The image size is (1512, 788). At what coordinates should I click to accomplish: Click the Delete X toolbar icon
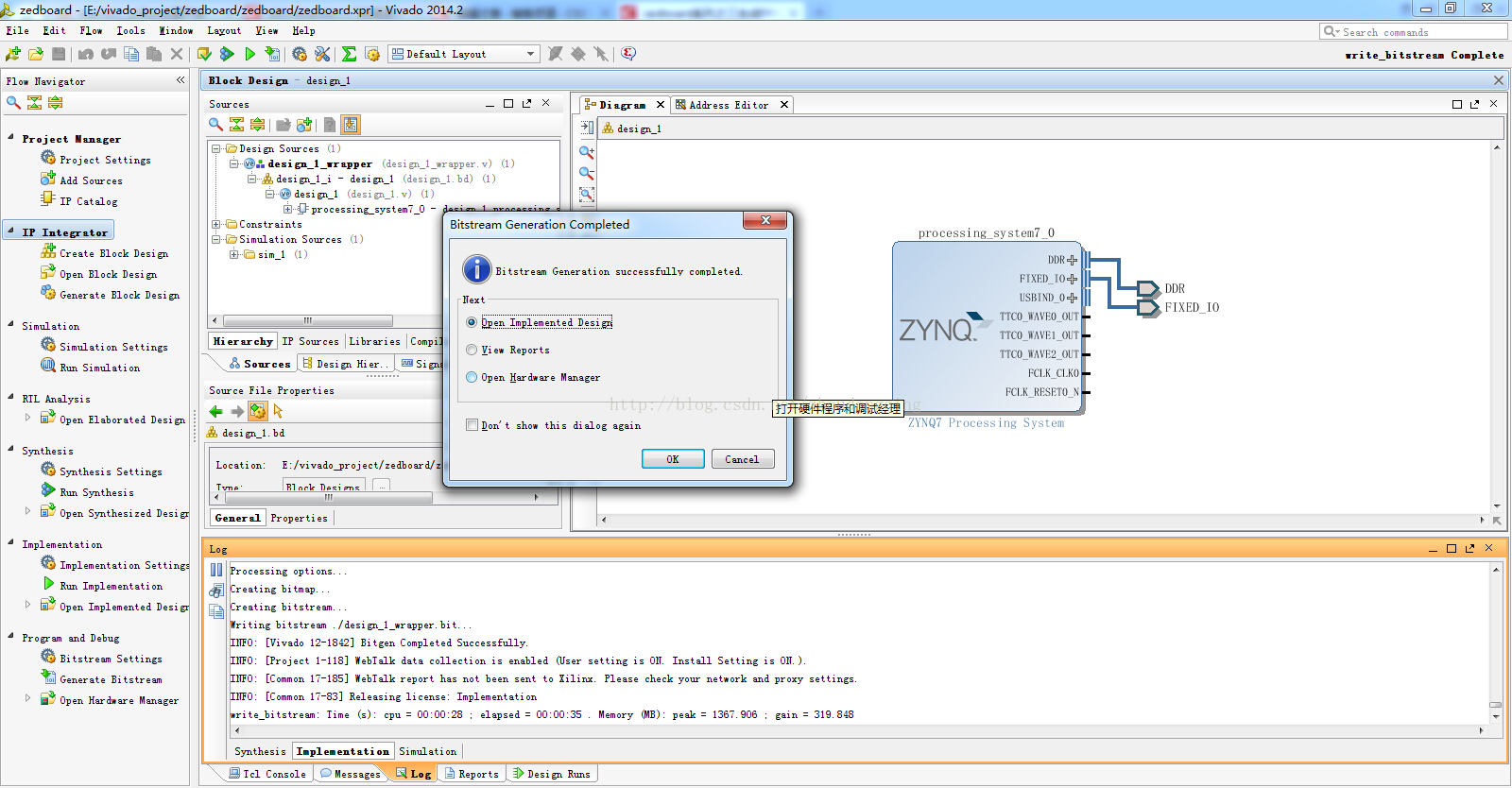177,54
